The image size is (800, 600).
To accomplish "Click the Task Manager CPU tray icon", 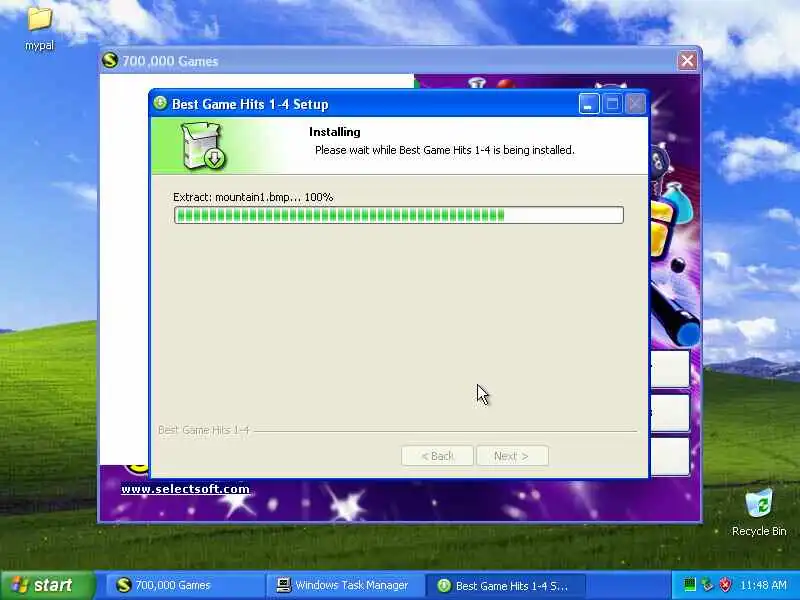I will pos(689,584).
